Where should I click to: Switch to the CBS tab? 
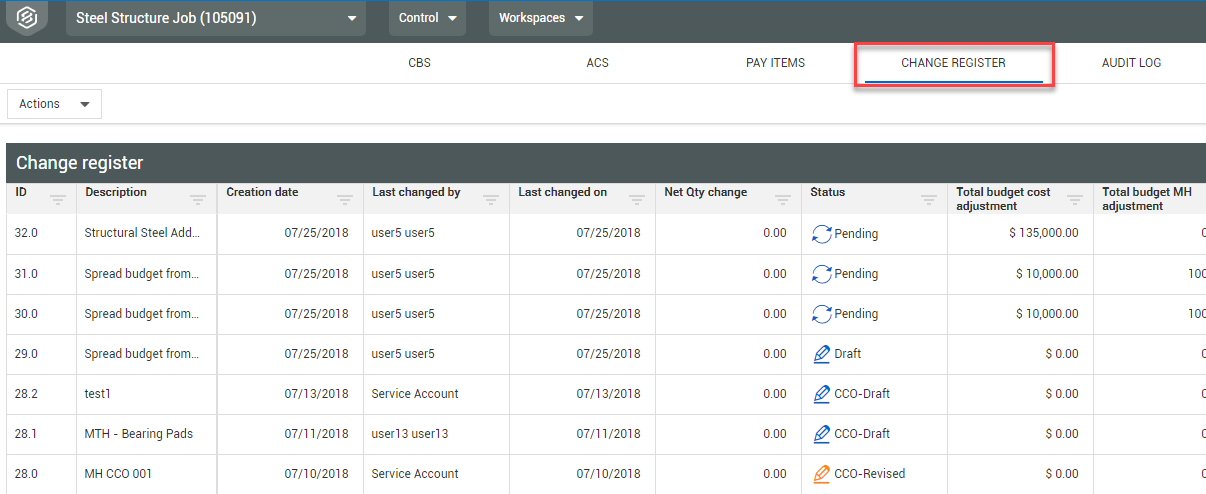click(420, 63)
